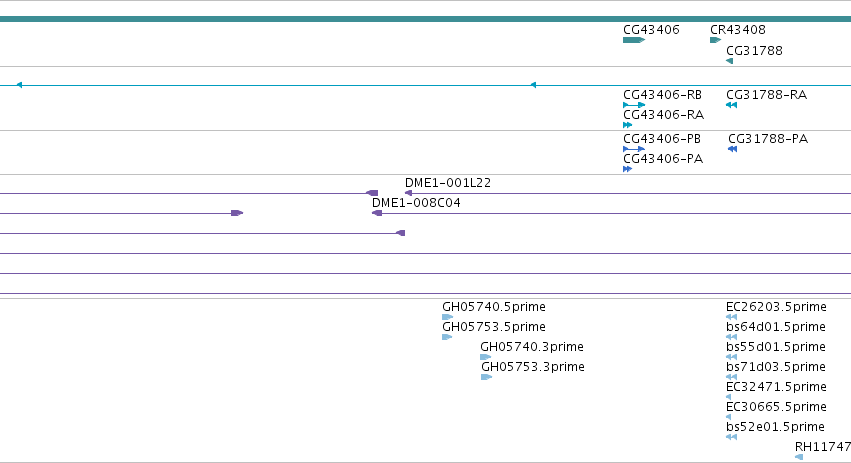Click the EC26203.5prime label
The image size is (851, 463).
pyautogui.click(x=776, y=307)
